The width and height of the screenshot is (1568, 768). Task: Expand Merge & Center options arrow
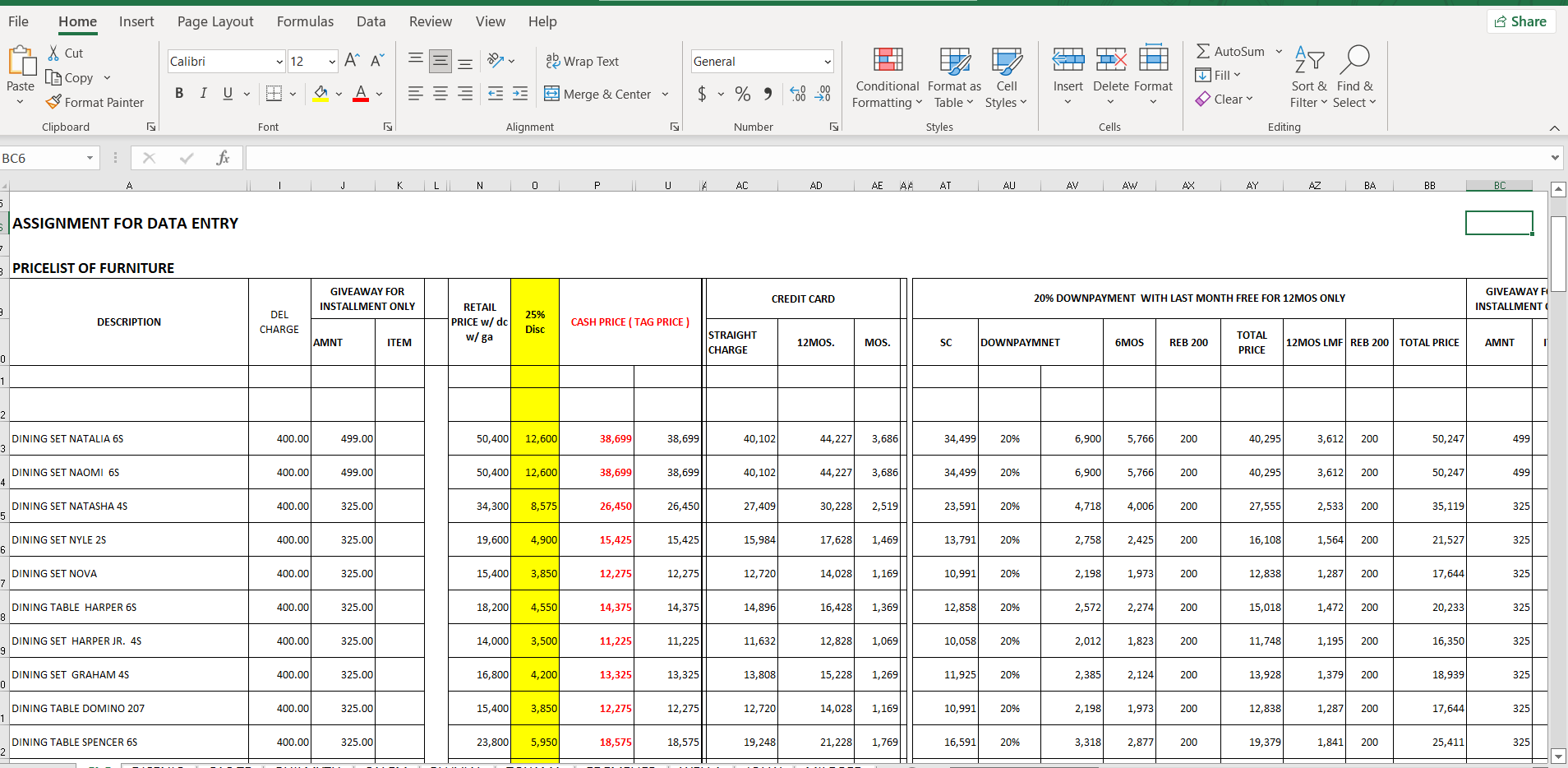coord(665,94)
